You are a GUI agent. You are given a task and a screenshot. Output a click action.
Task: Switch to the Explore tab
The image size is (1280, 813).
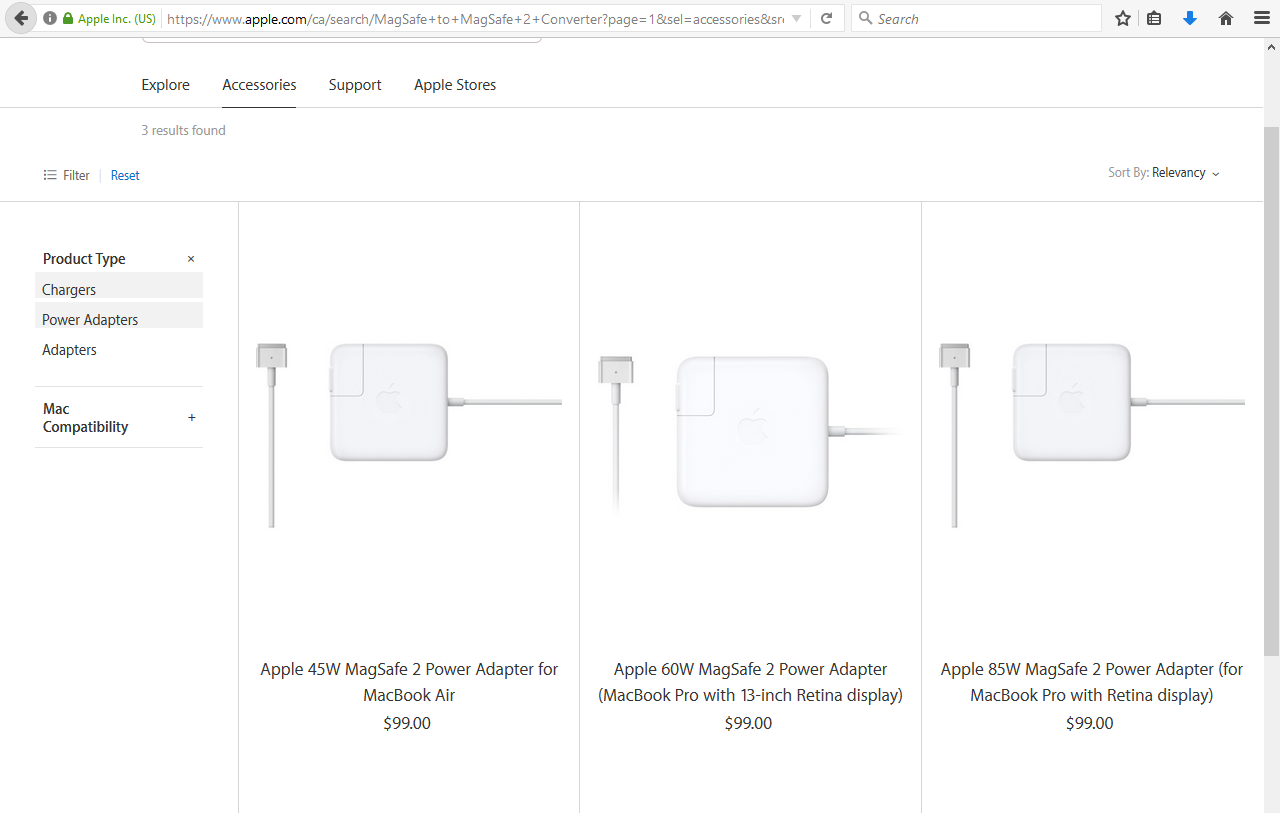click(166, 85)
